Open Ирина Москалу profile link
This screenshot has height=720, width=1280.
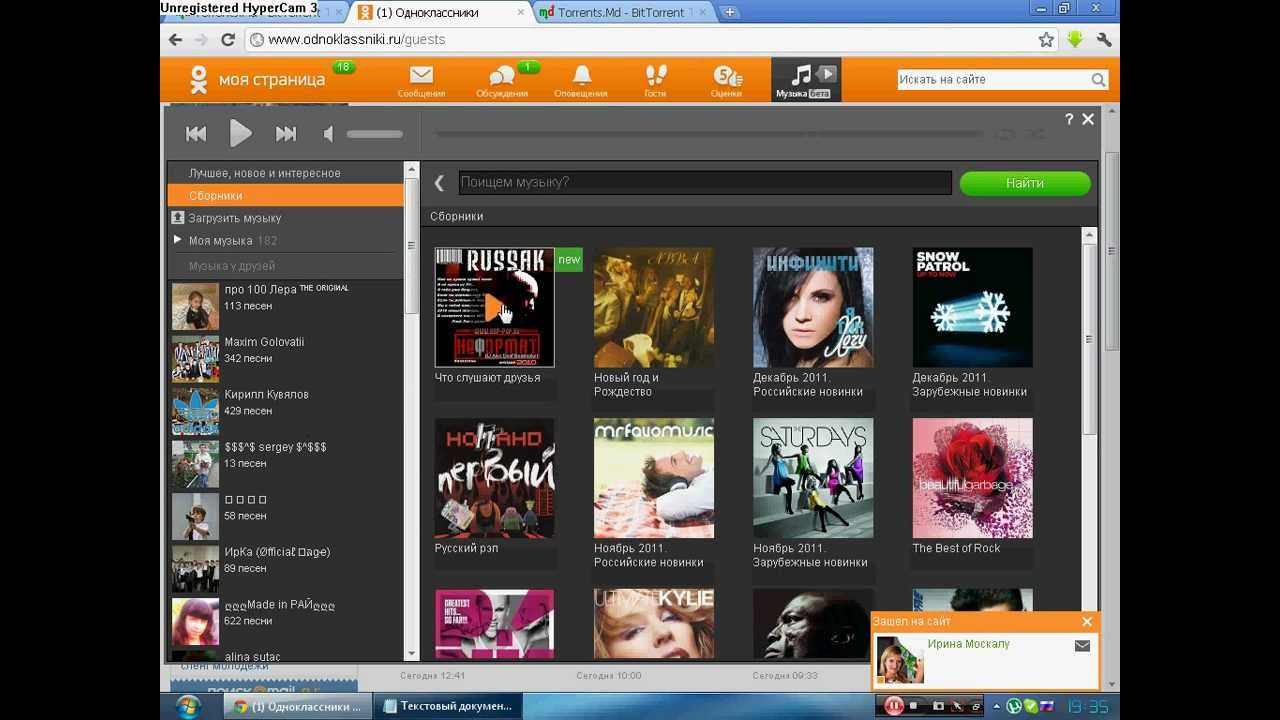(x=968, y=644)
